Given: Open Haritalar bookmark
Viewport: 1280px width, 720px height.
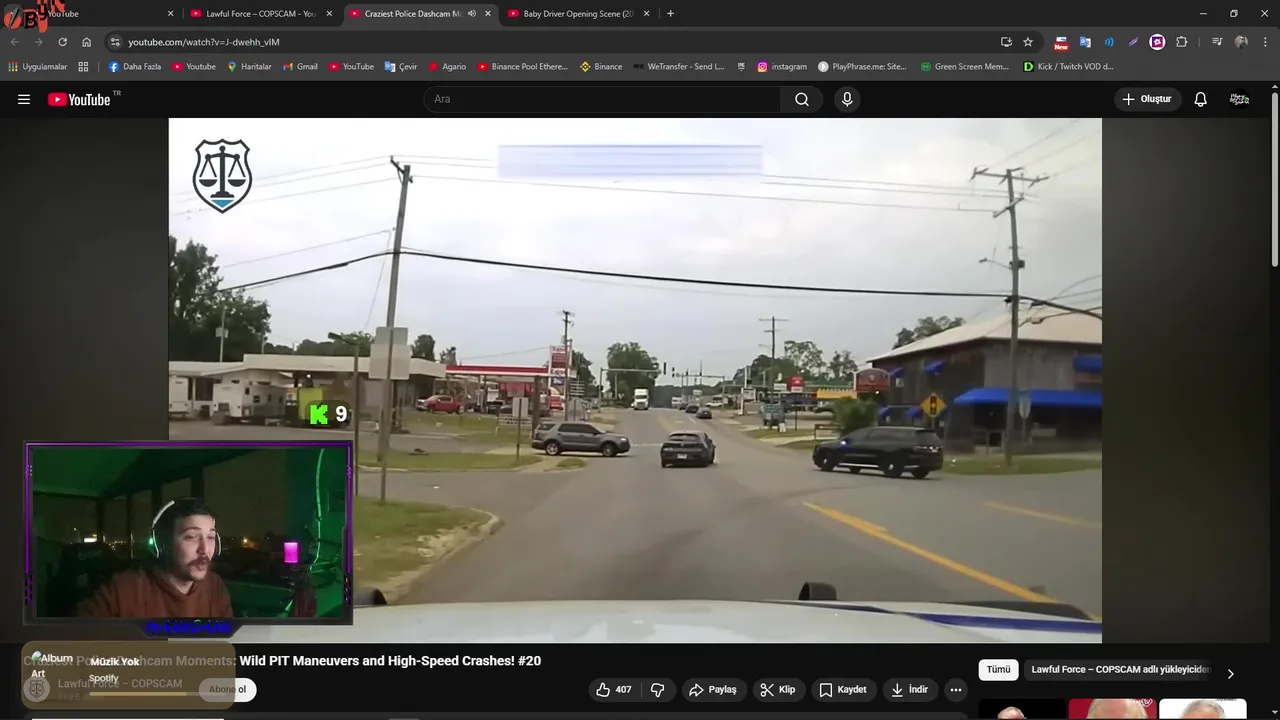Looking at the screenshot, I should (249, 66).
